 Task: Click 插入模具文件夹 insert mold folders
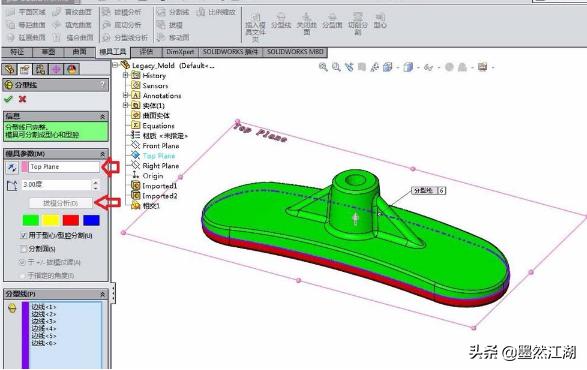255,27
